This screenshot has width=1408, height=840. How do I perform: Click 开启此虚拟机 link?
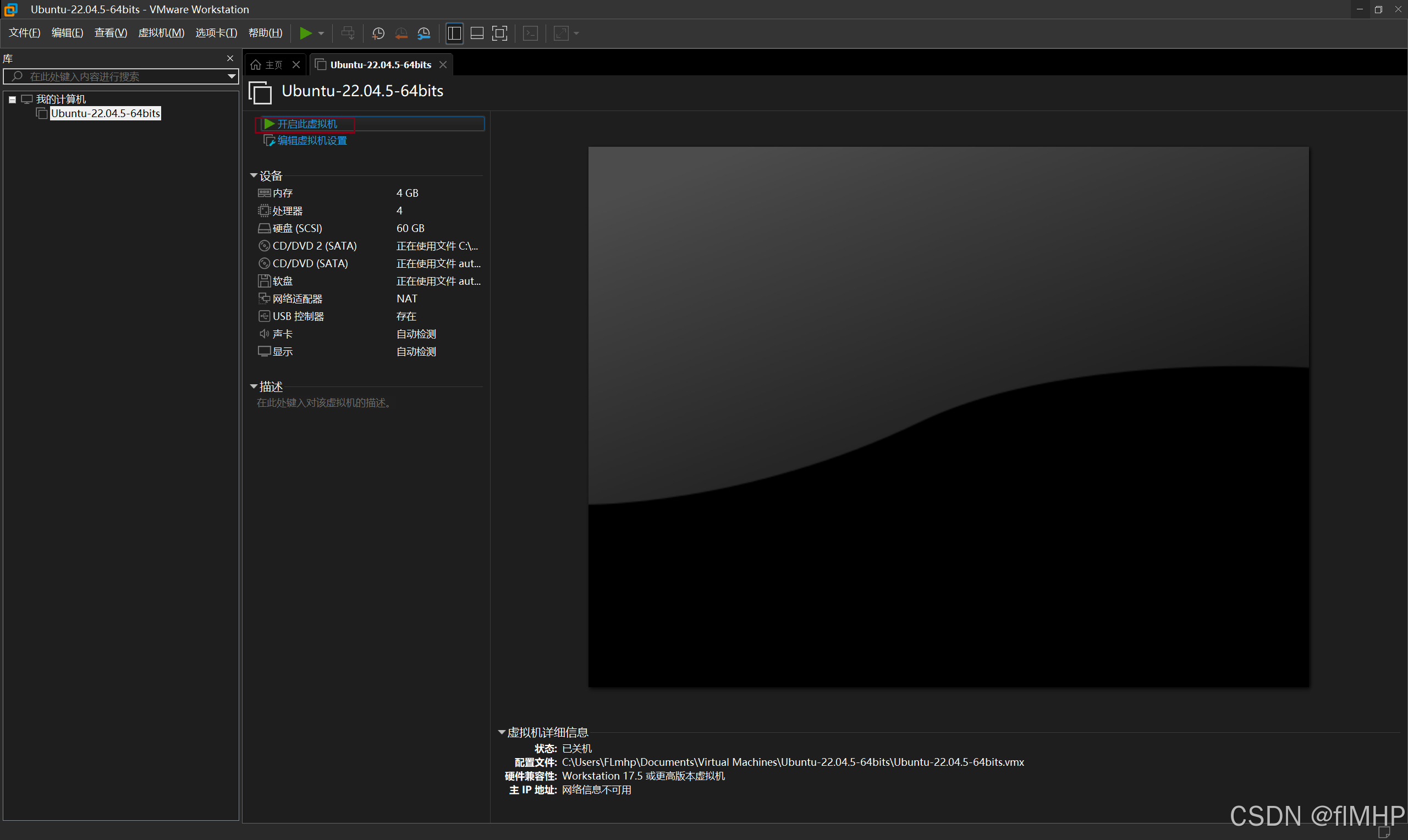pos(307,124)
